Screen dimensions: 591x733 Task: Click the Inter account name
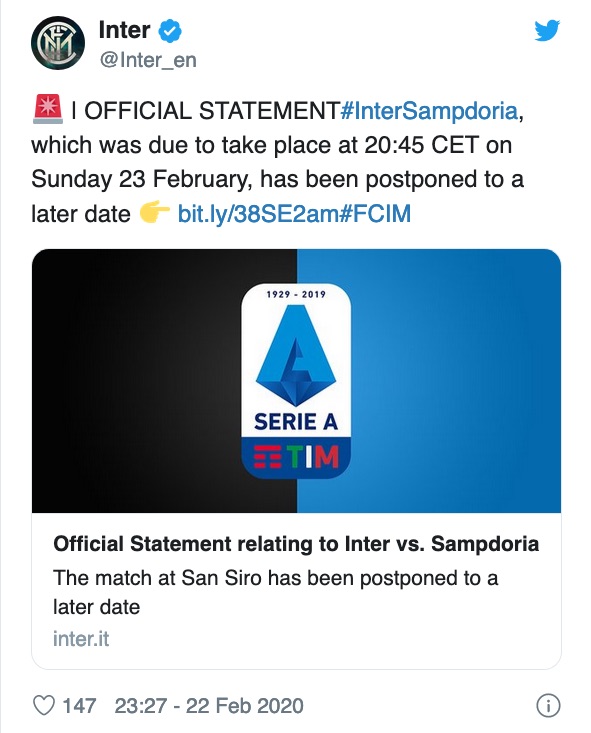coord(124,30)
